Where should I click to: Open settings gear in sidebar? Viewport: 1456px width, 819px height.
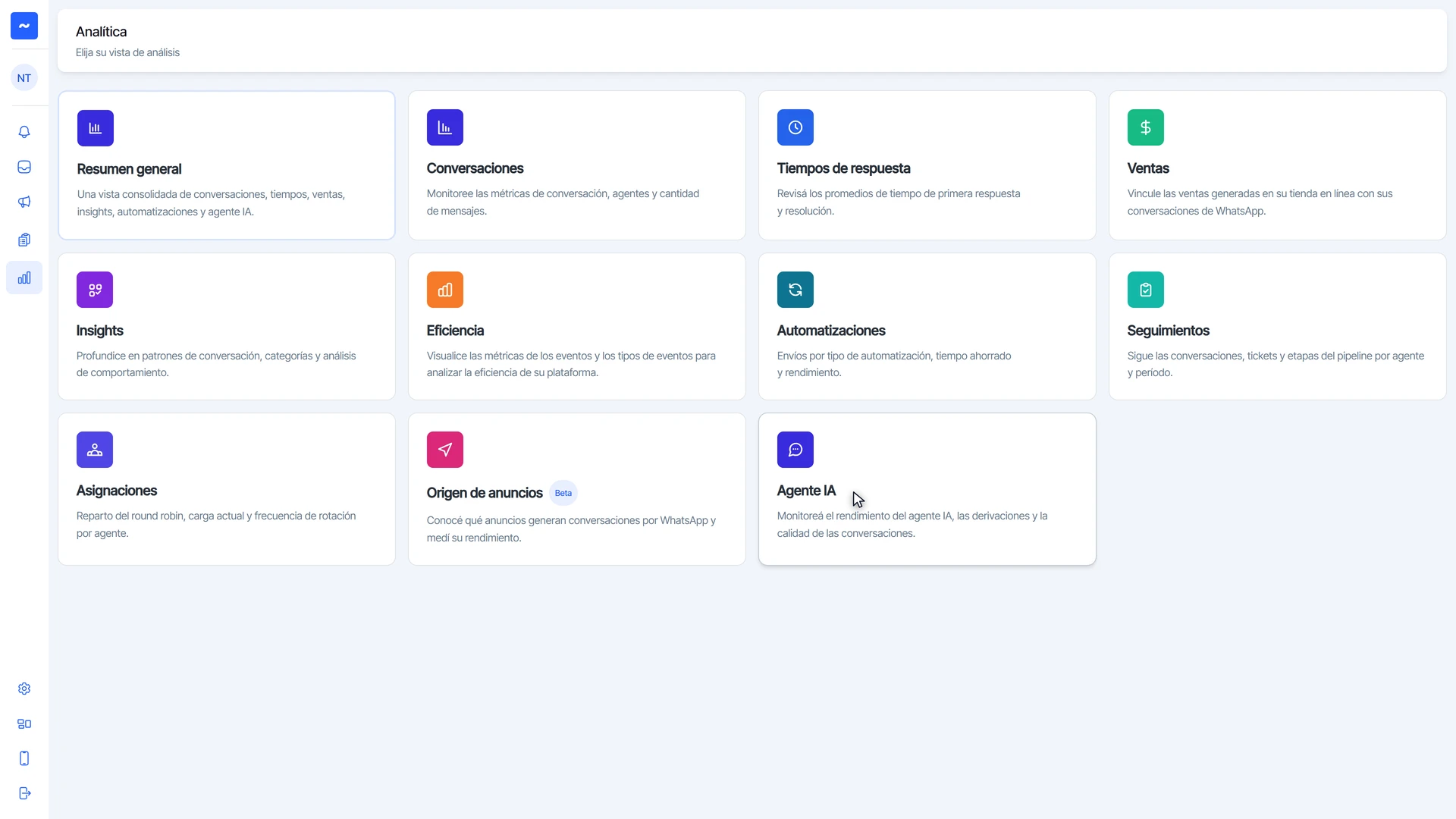click(x=24, y=689)
